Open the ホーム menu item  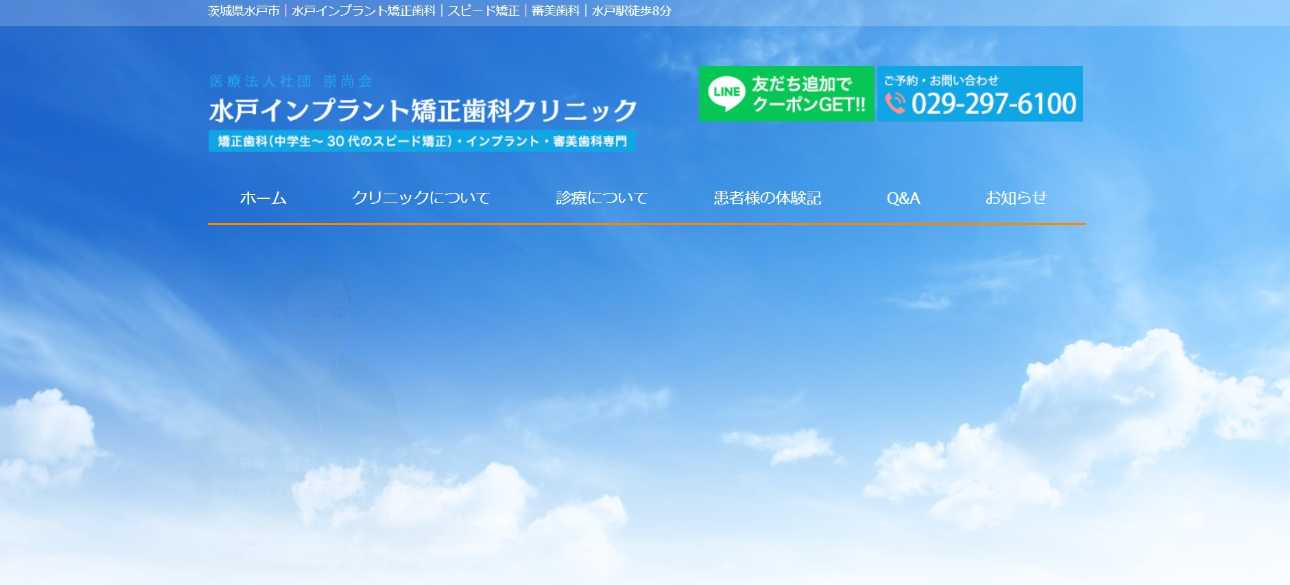(263, 198)
